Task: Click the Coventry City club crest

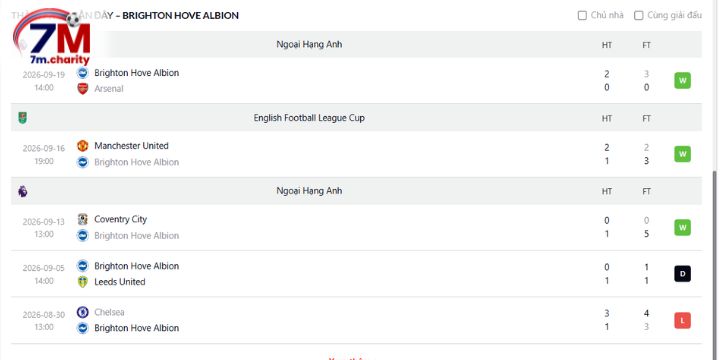Action: [x=83, y=219]
